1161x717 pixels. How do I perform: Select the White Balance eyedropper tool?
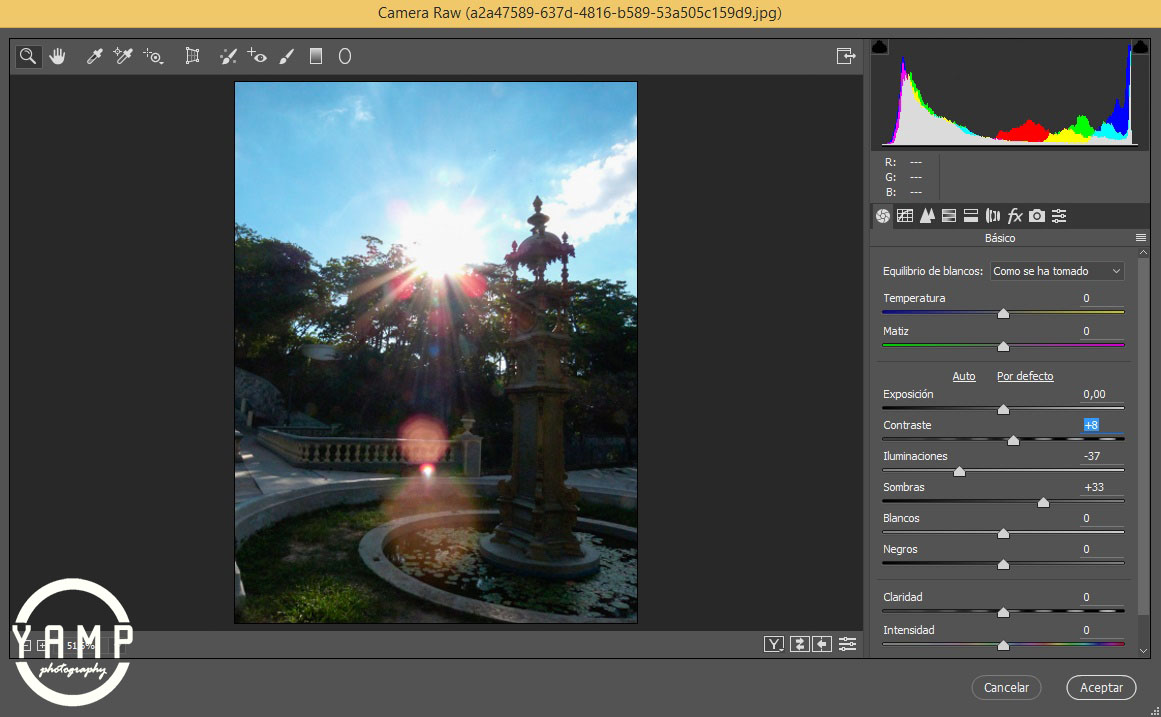pyautogui.click(x=95, y=56)
